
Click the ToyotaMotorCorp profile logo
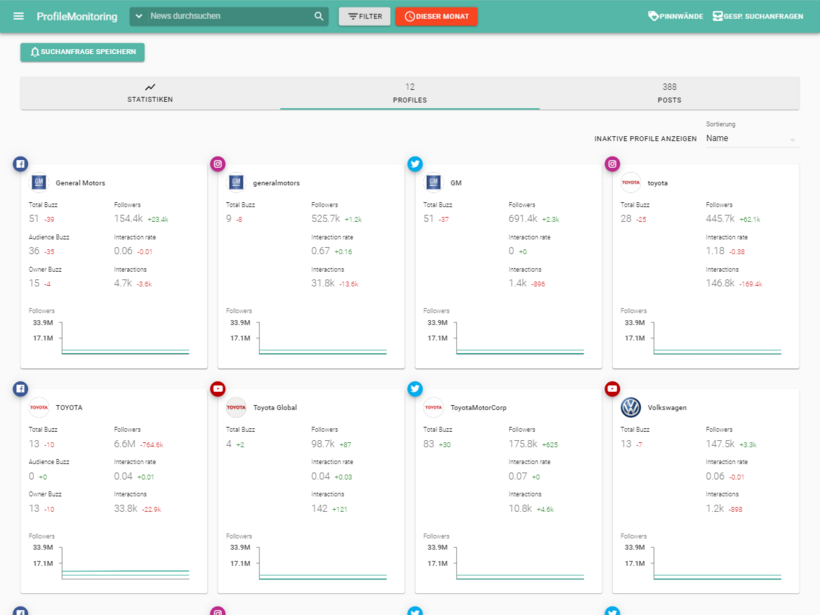(x=434, y=407)
